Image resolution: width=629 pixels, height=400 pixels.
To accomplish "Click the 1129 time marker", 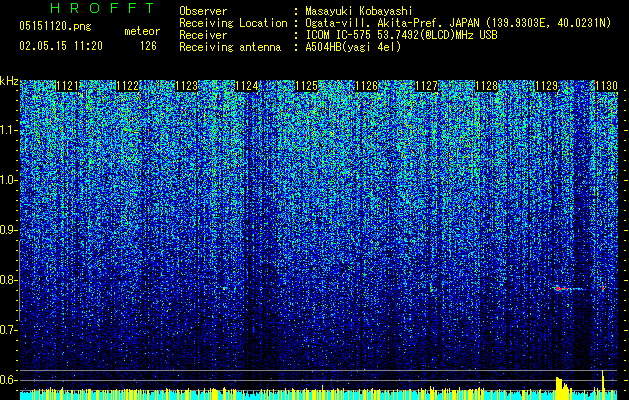I will [x=546, y=86].
